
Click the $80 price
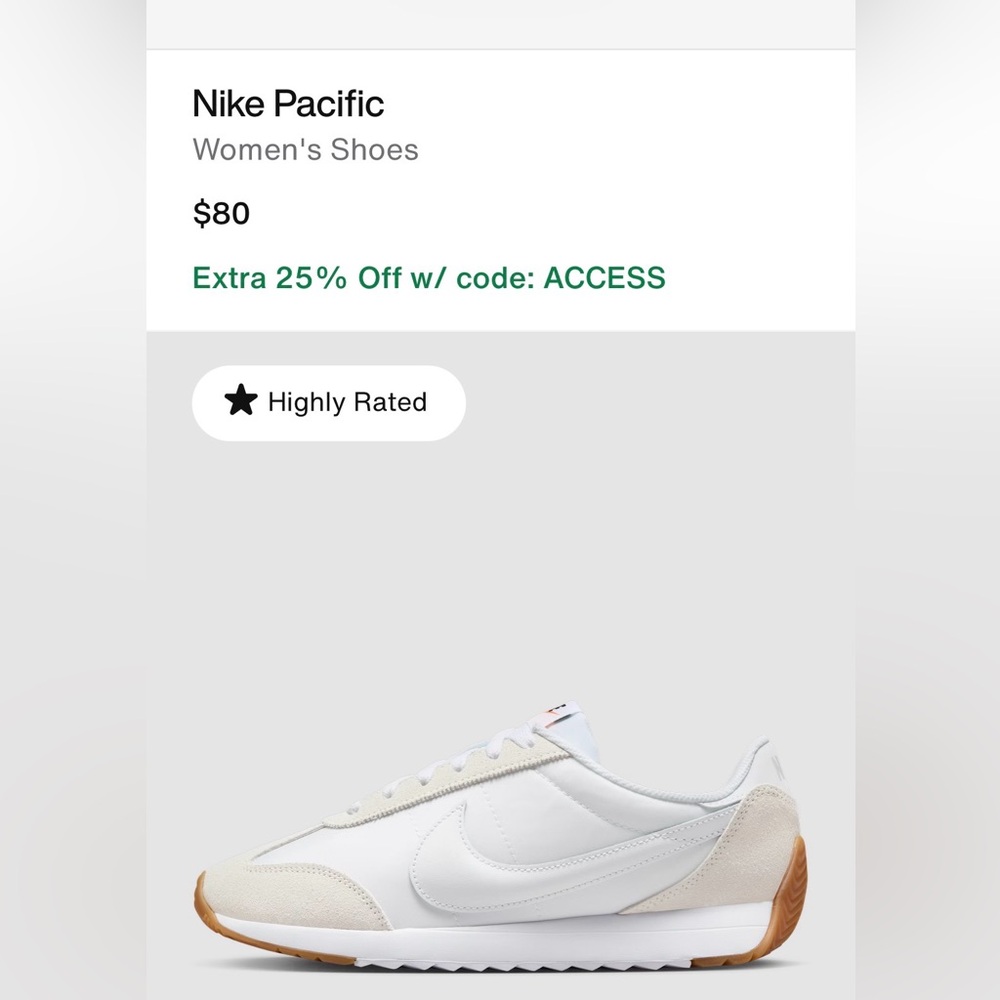(221, 213)
